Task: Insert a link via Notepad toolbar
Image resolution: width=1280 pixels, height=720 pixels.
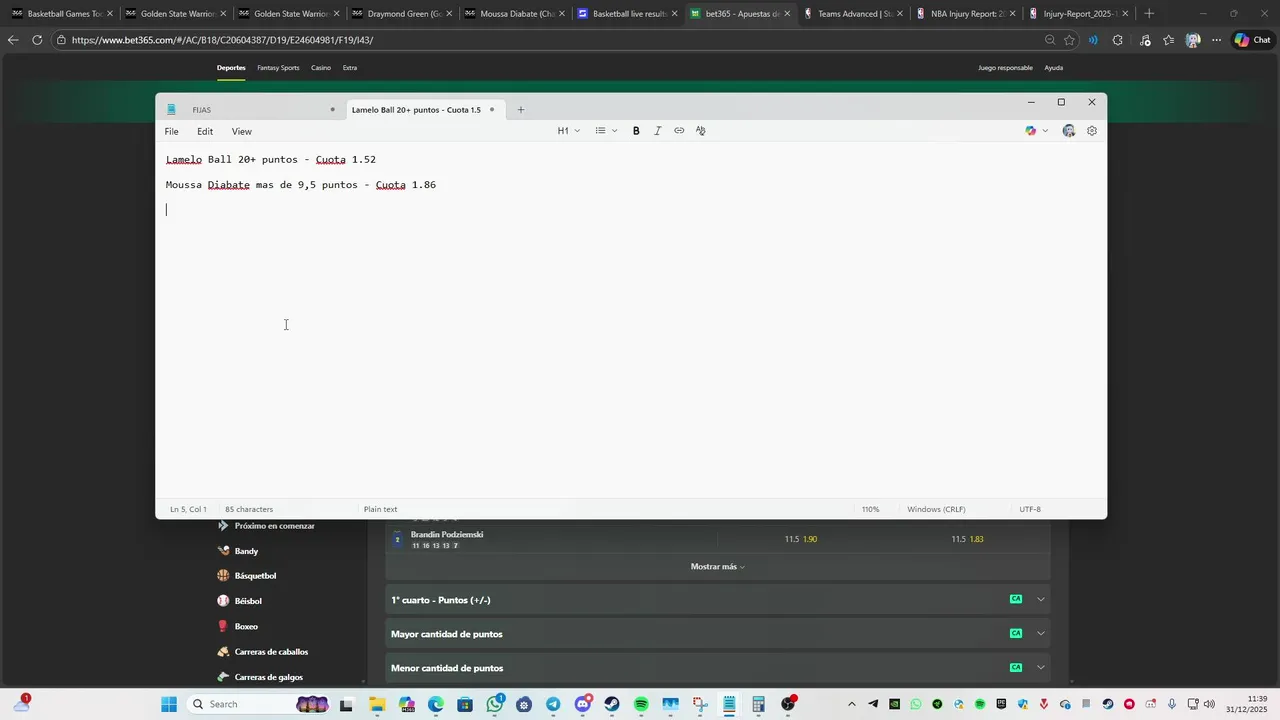Action: pyautogui.click(x=679, y=131)
